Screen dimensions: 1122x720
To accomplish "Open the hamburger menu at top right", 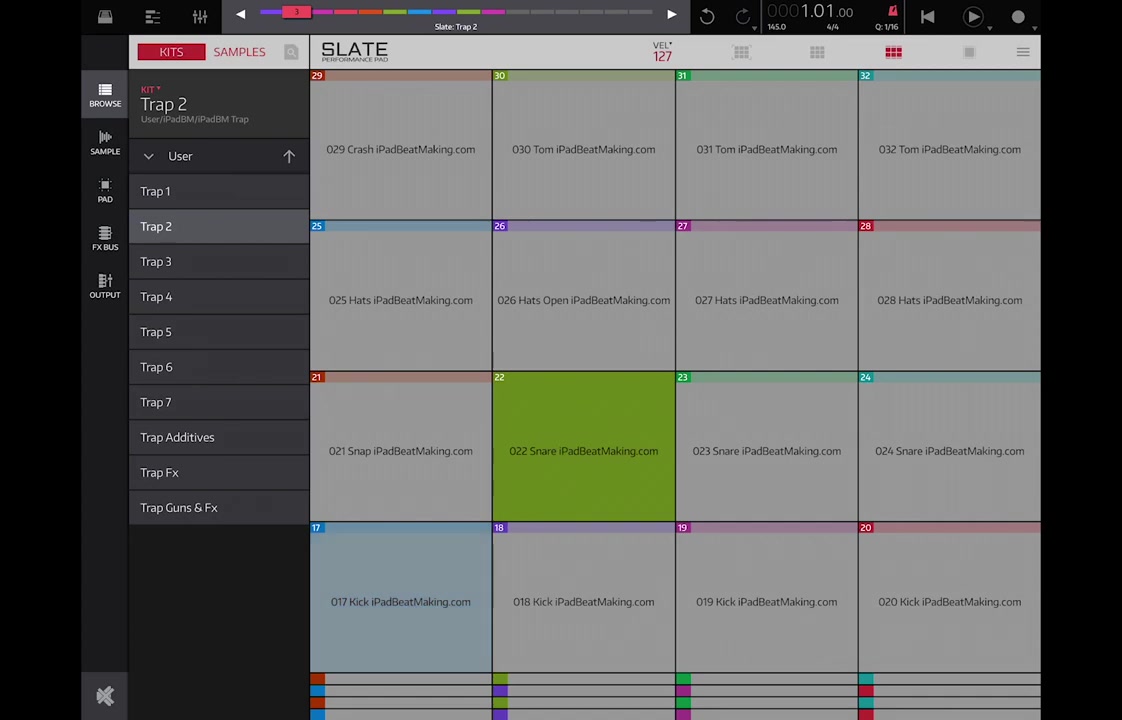I will [1023, 52].
